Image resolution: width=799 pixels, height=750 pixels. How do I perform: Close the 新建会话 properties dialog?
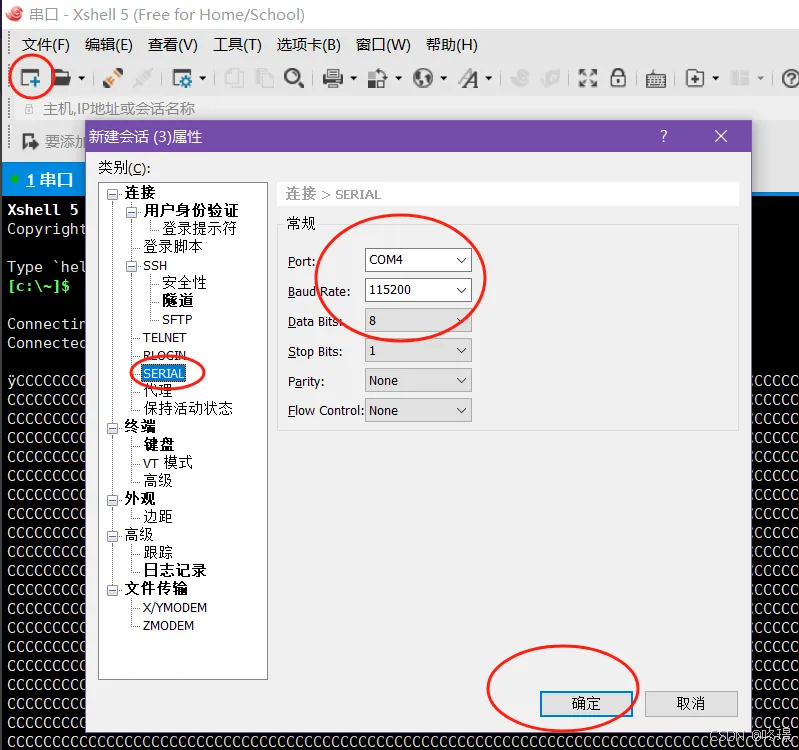click(x=721, y=136)
